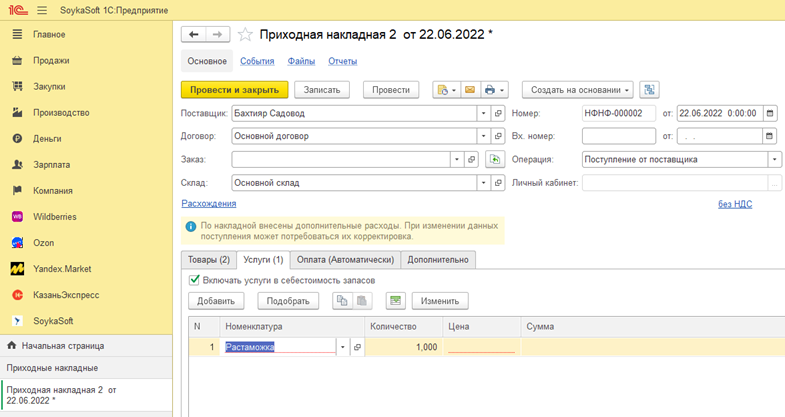This screenshot has height=417, width=785.
Task: Expand the Операция dropdown
Action: pos(774,159)
